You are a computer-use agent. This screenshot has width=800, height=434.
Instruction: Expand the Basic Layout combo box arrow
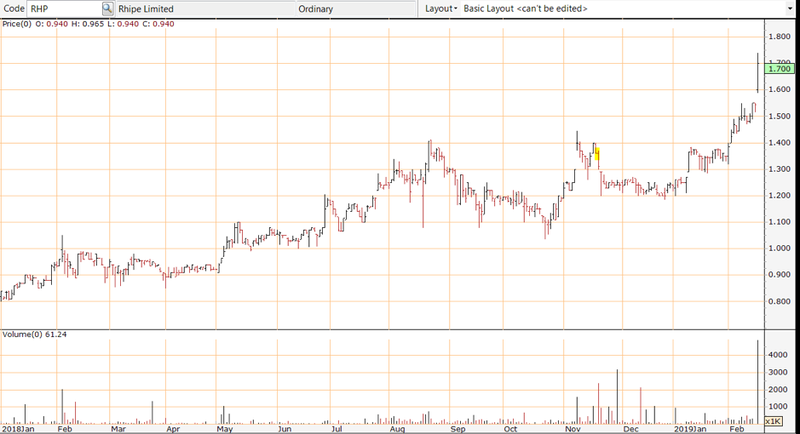click(790, 9)
